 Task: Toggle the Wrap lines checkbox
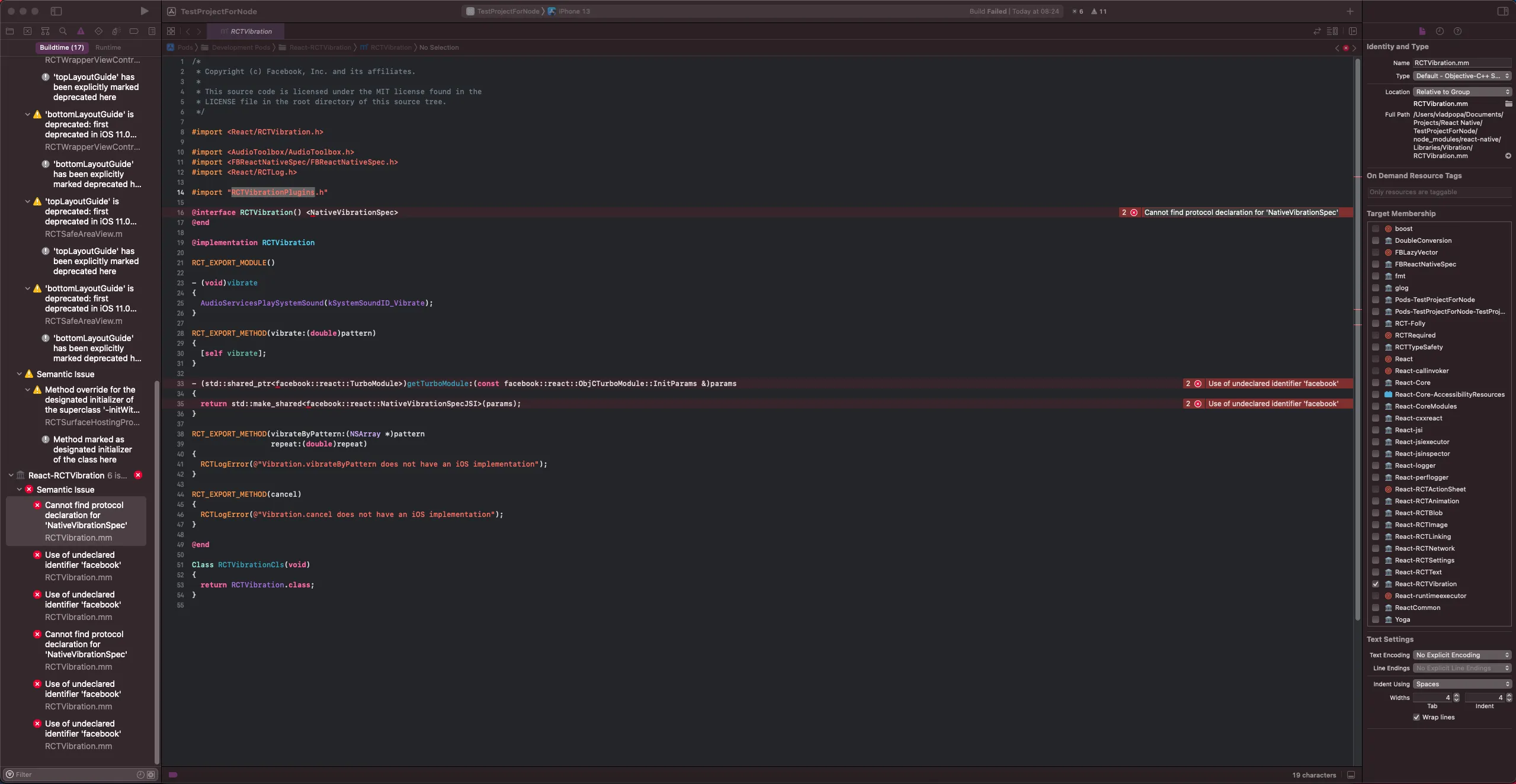click(1416, 717)
